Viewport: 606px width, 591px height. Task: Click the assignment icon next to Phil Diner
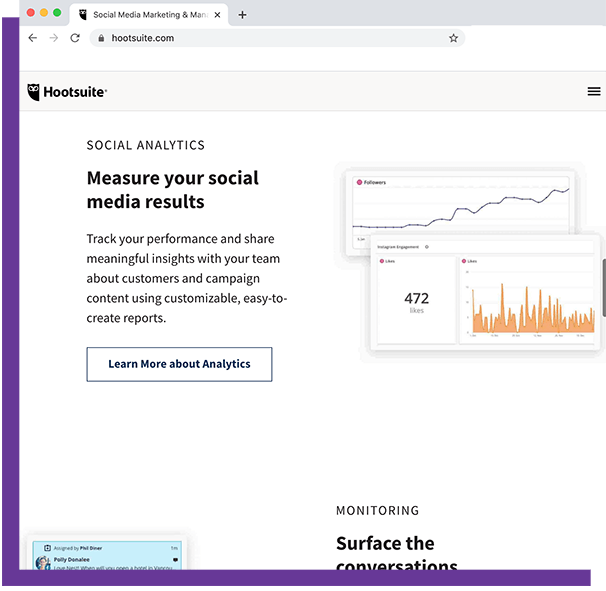tap(46, 548)
